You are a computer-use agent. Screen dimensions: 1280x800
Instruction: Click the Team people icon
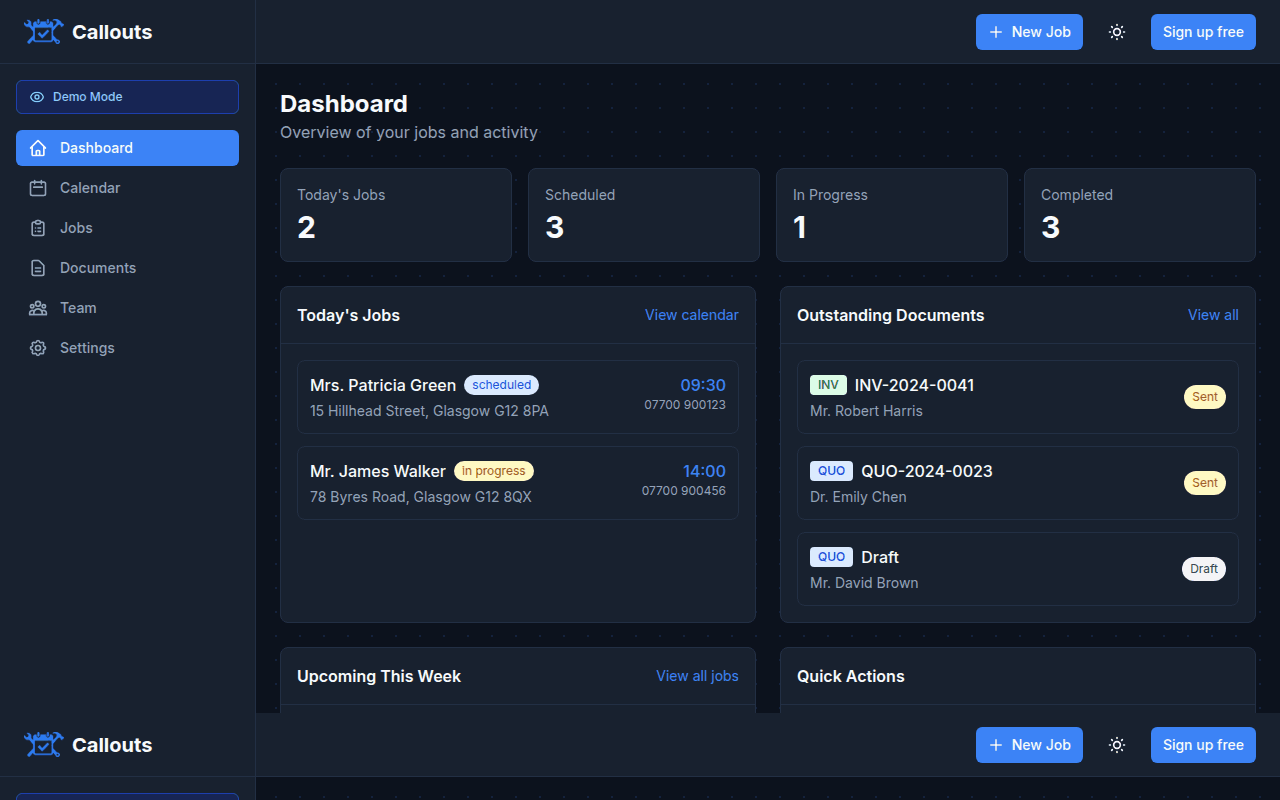click(38, 308)
